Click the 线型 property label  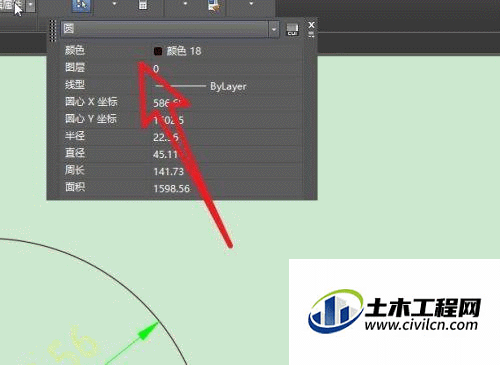click(75, 84)
